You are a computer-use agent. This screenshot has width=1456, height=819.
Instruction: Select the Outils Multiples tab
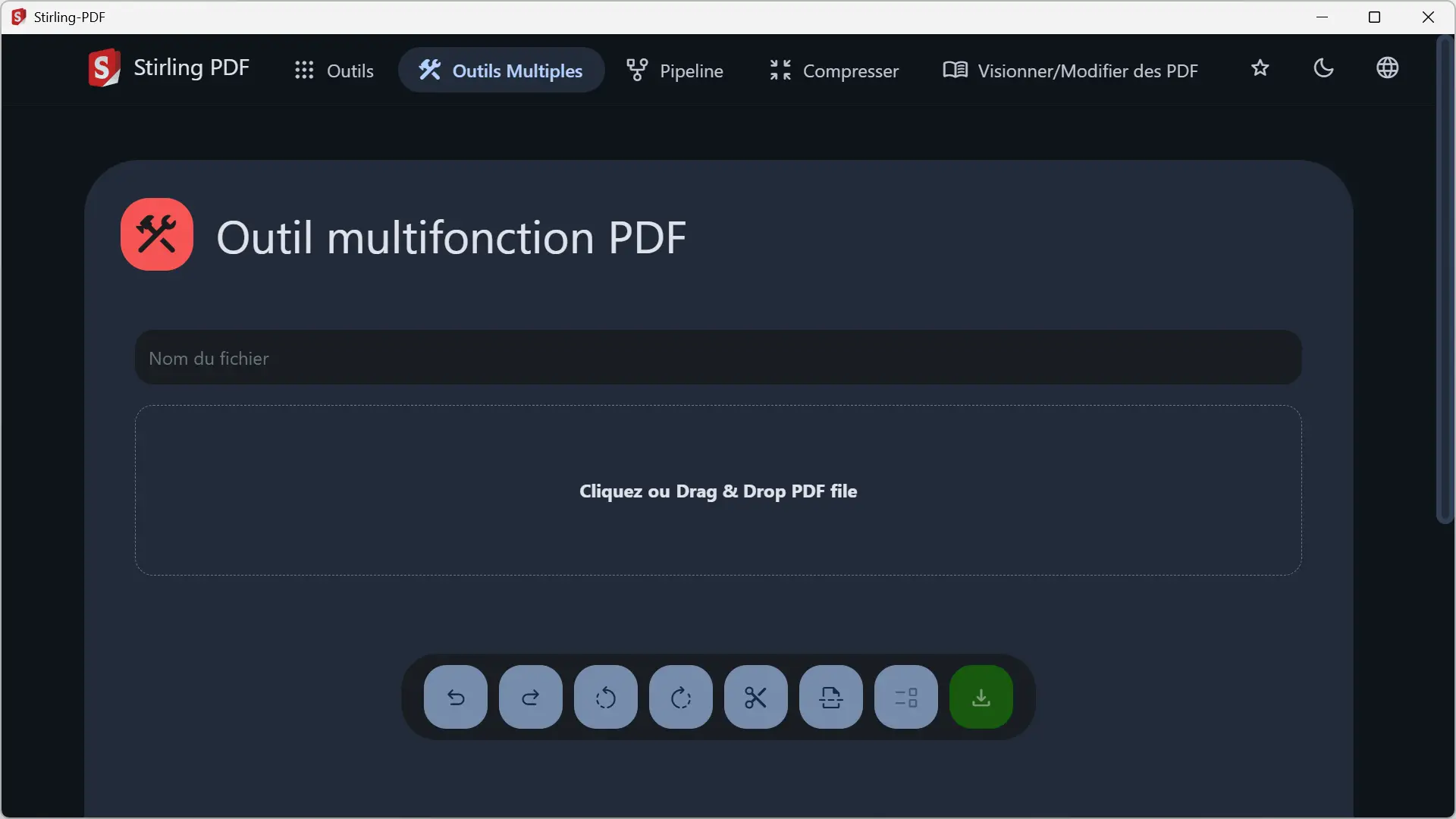click(x=501, y=71)
